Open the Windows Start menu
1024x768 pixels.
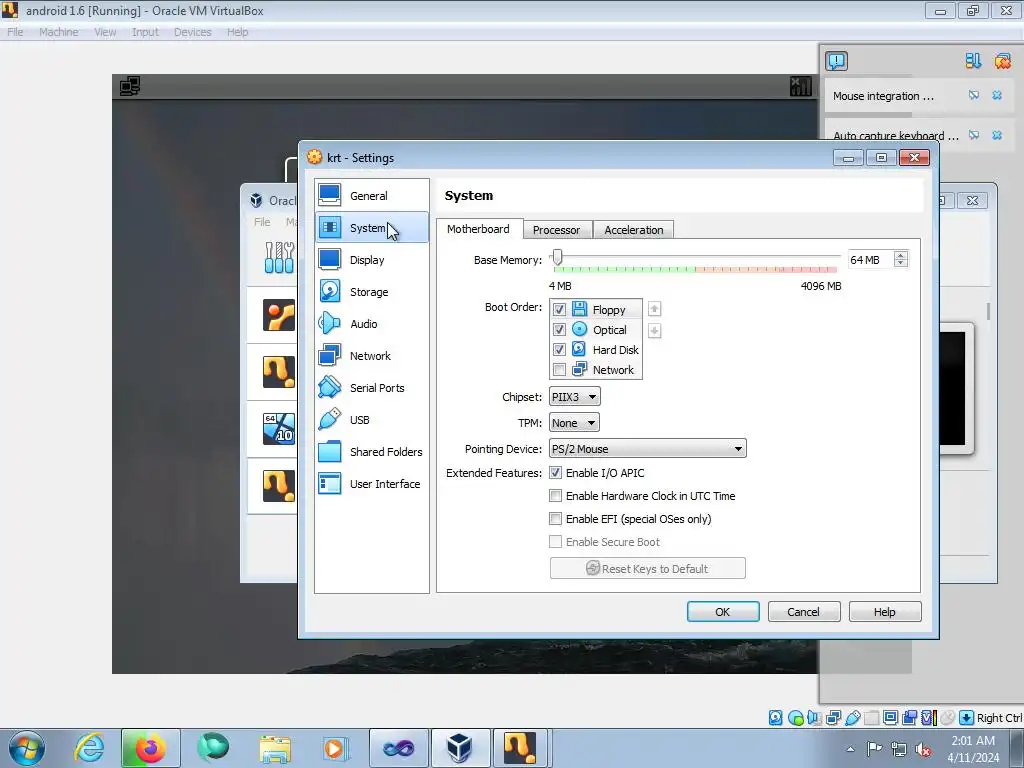27,748
